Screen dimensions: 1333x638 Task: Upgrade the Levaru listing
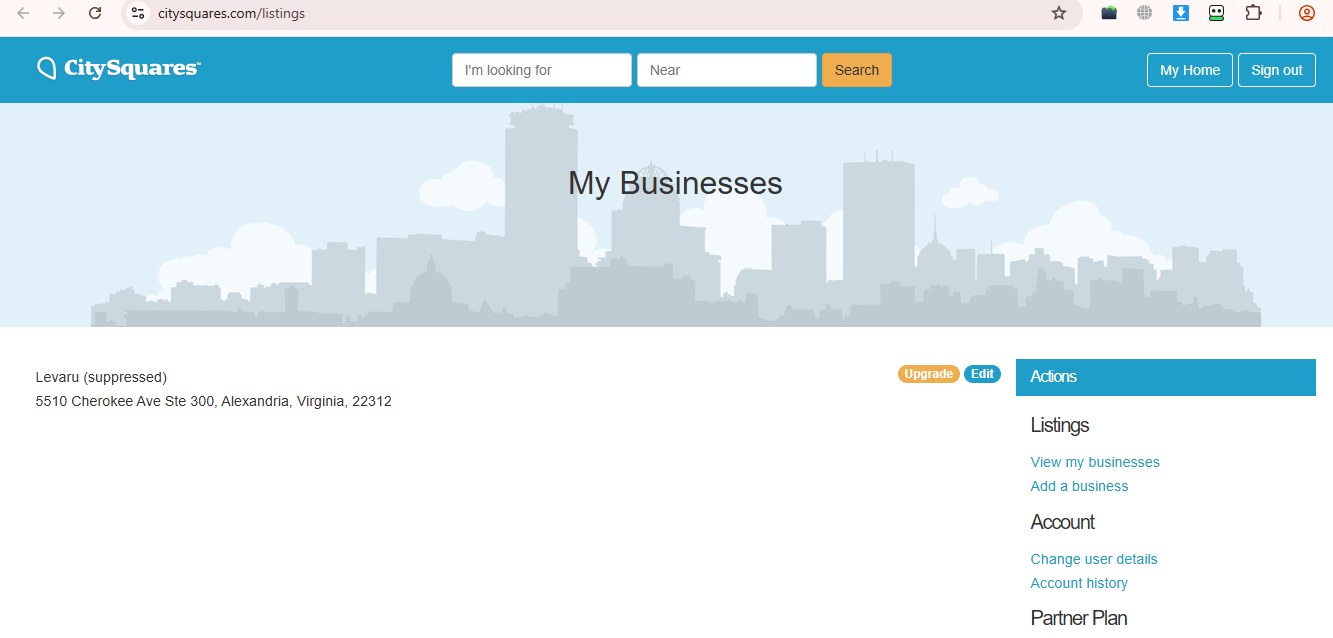[929, 374]
